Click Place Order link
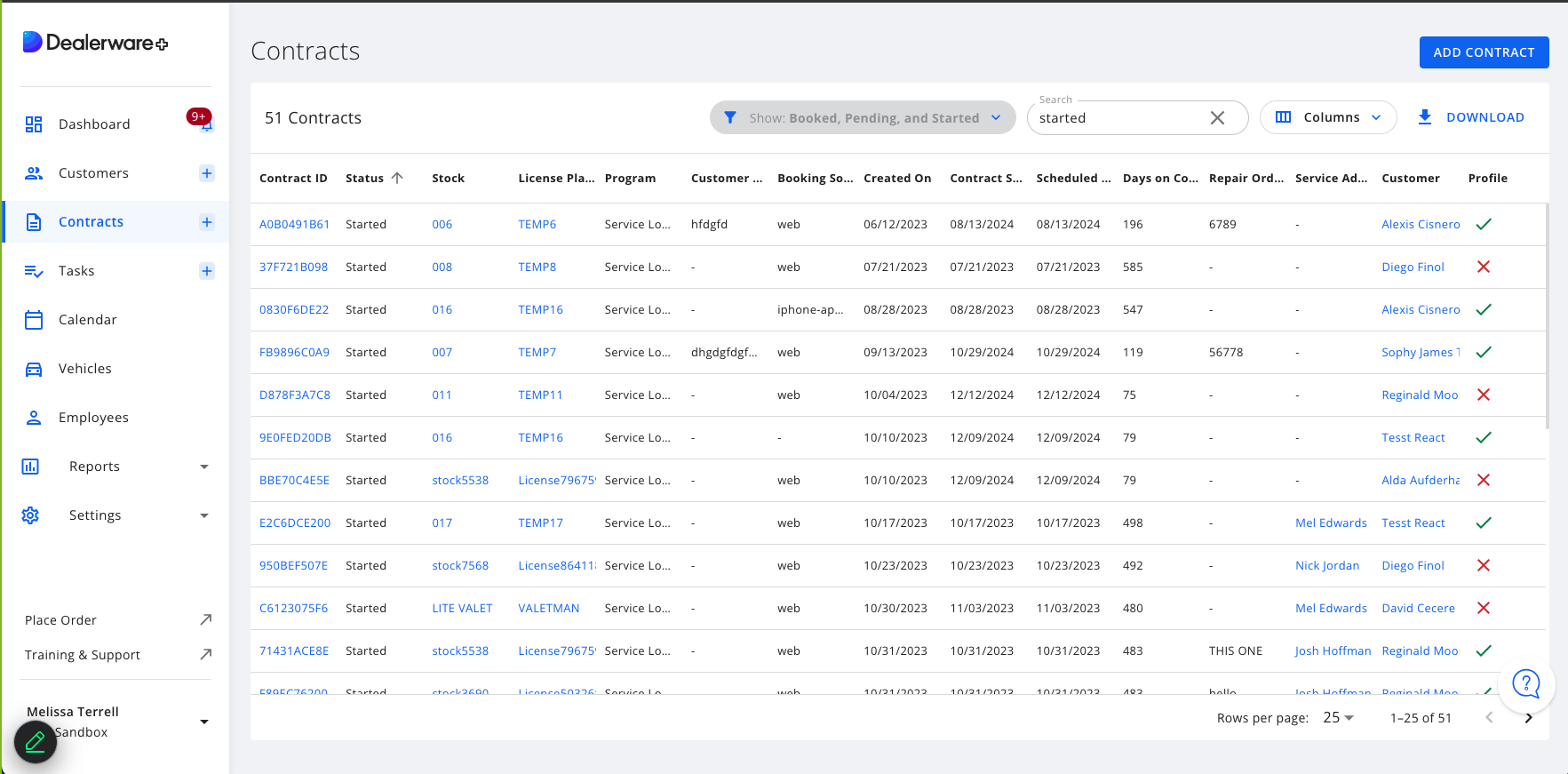The height and width of the screenshot is (774, 1568). tap(60, 620)
